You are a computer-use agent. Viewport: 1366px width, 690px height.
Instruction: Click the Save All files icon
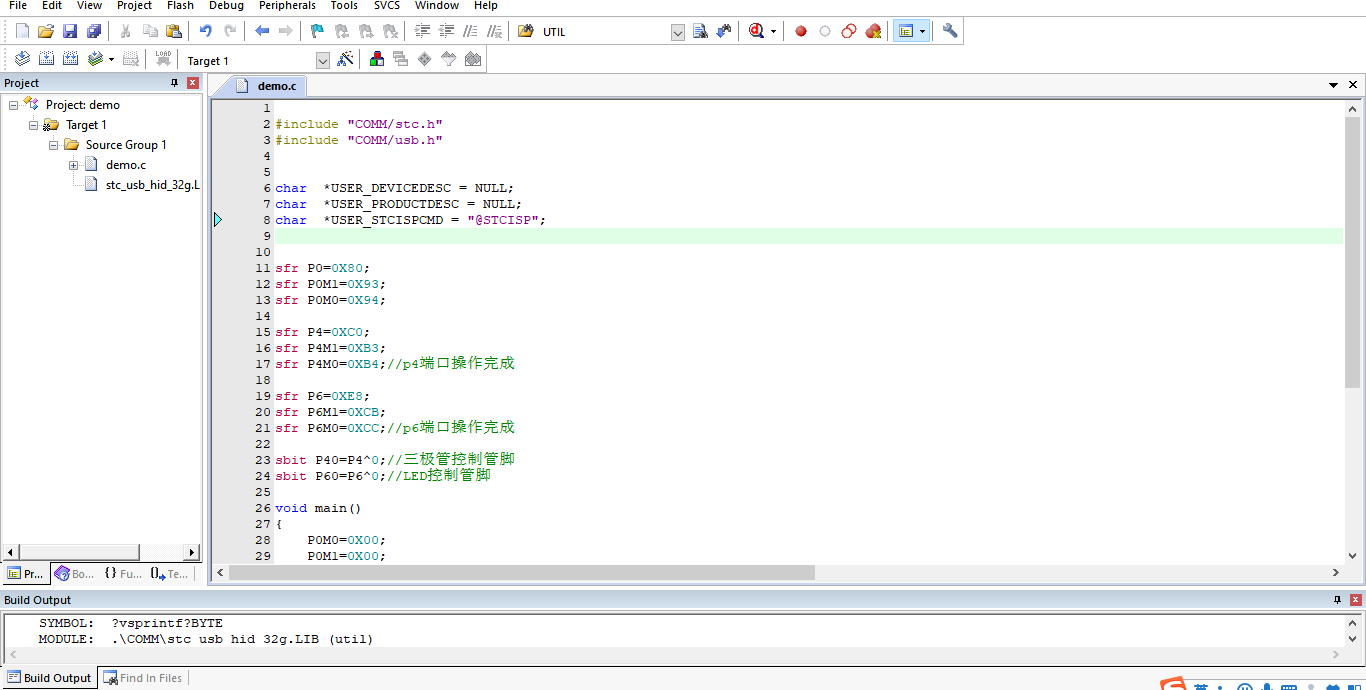pyautogui.click(x=94, y=31)
